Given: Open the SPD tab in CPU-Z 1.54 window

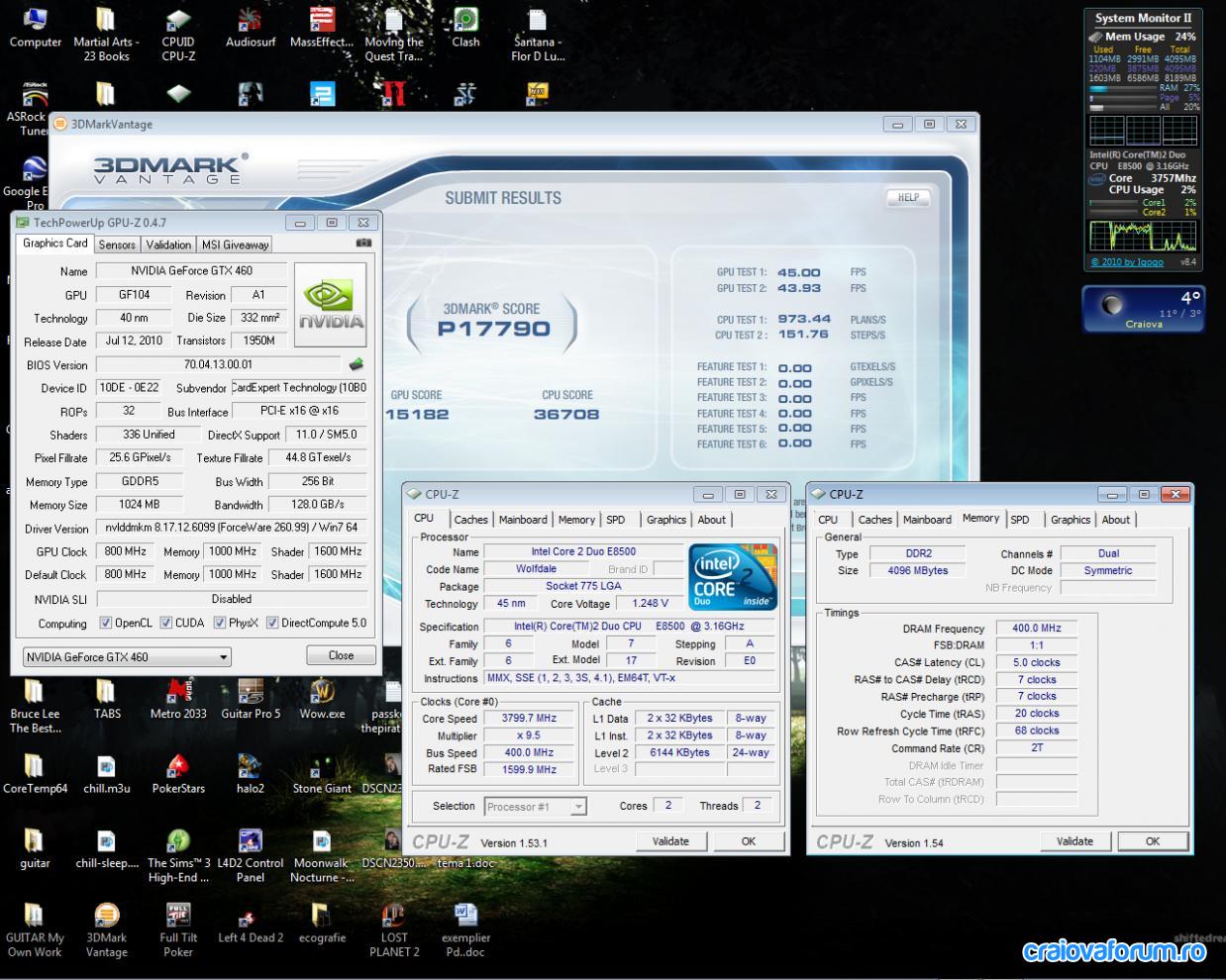Looking at the screenshot, I should click(x=1020, y=520).
